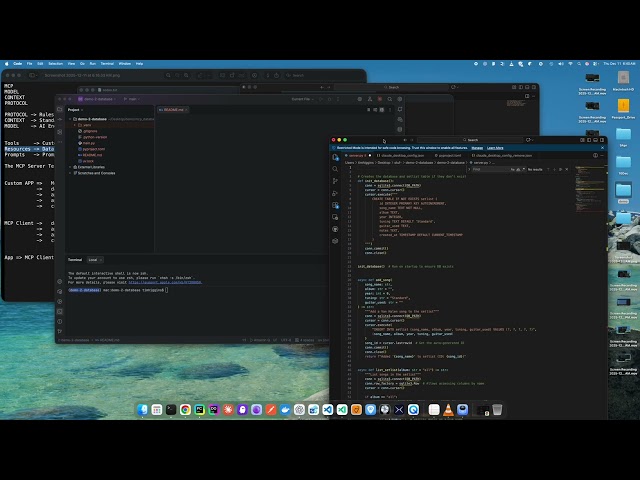Image resolution: width=640 pixels, height=480 pixels.
Task: Switch PyCharm markdown editor to editor-only view
Action: 368,110
